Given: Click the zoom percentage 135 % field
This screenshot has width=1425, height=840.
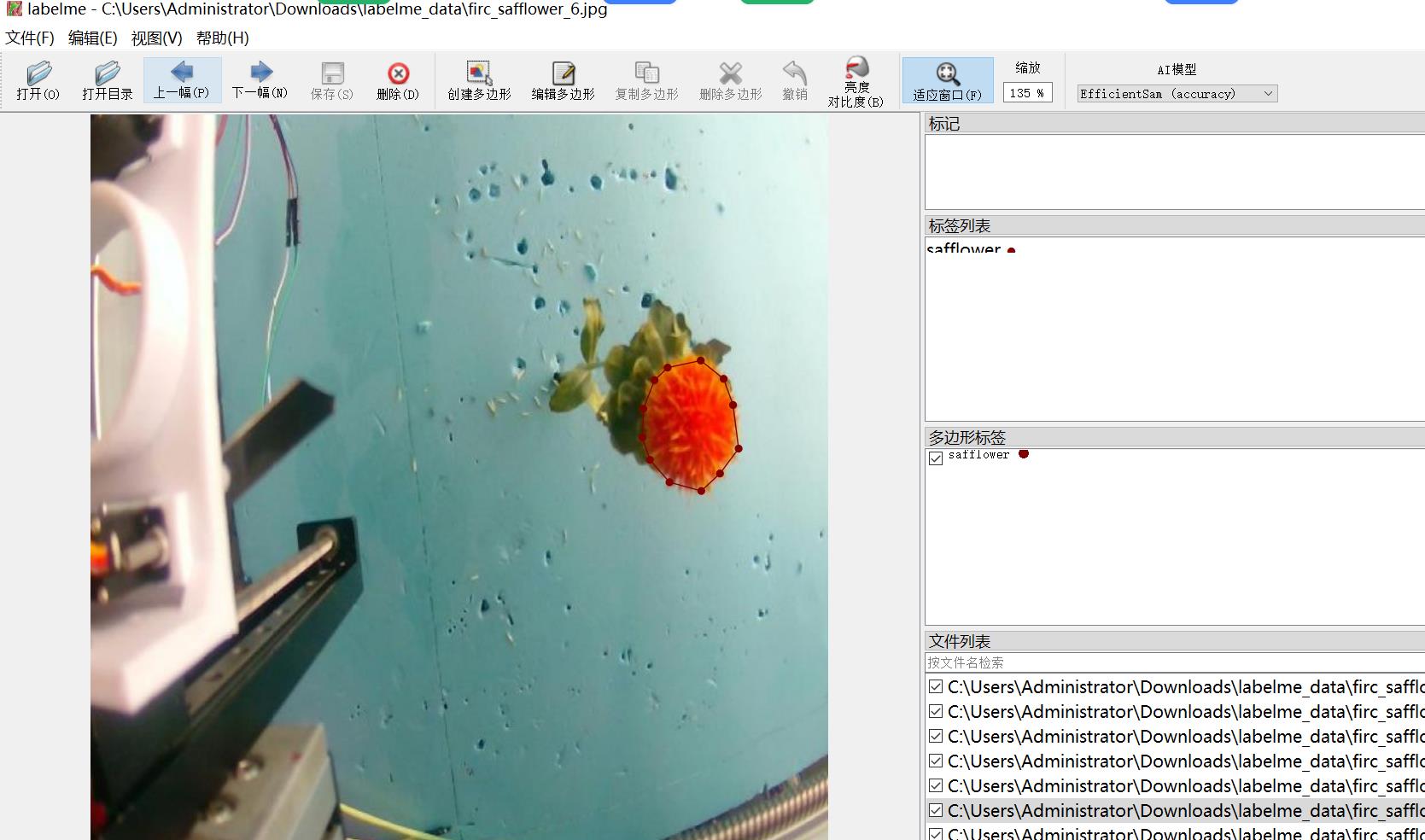Looking at the screenshot, I should tap(1027, 93).
